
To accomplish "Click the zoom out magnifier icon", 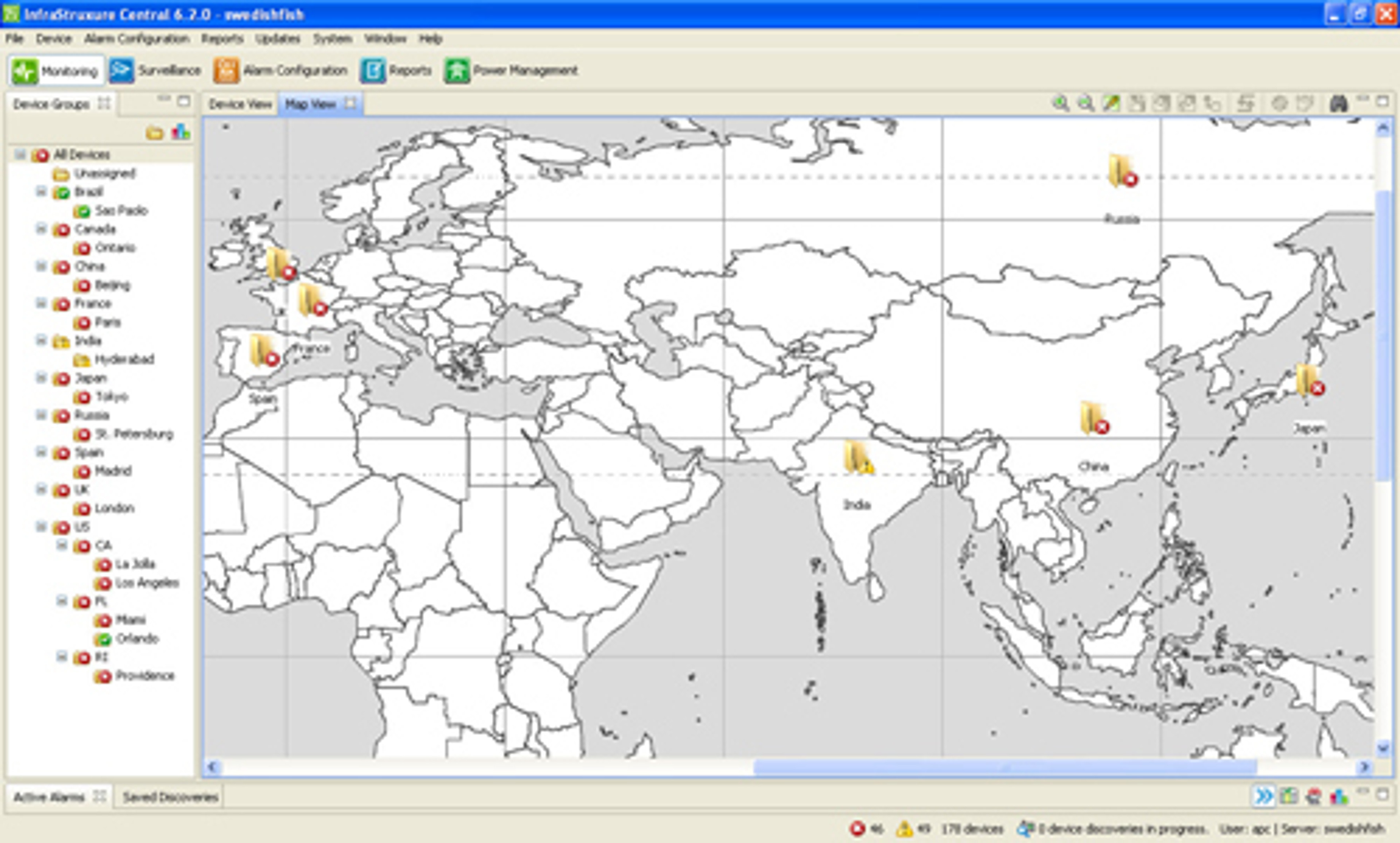I will point(1085,104).
